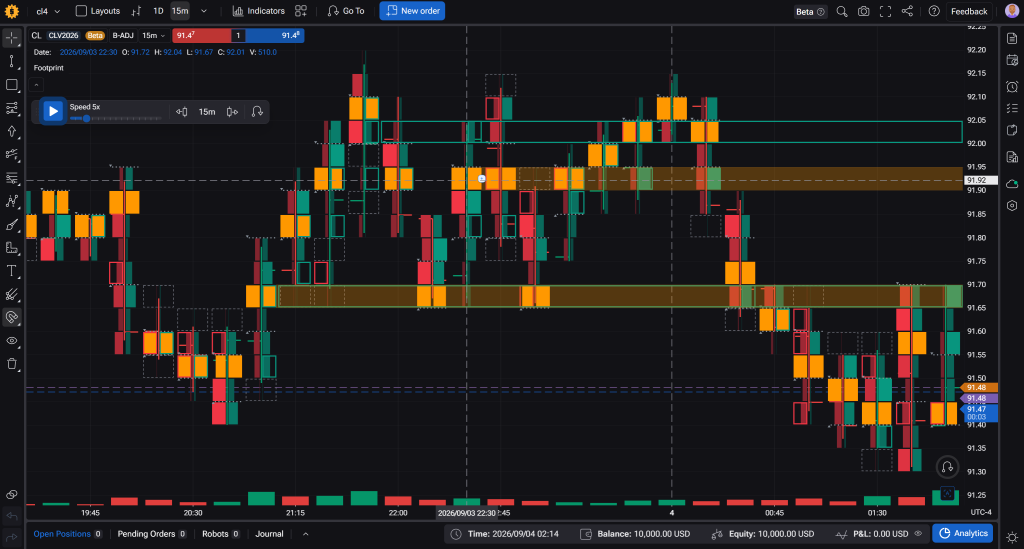1024x549 pixels.
Task: Switch to the Open Positions tab
Action: click(67, 534)
